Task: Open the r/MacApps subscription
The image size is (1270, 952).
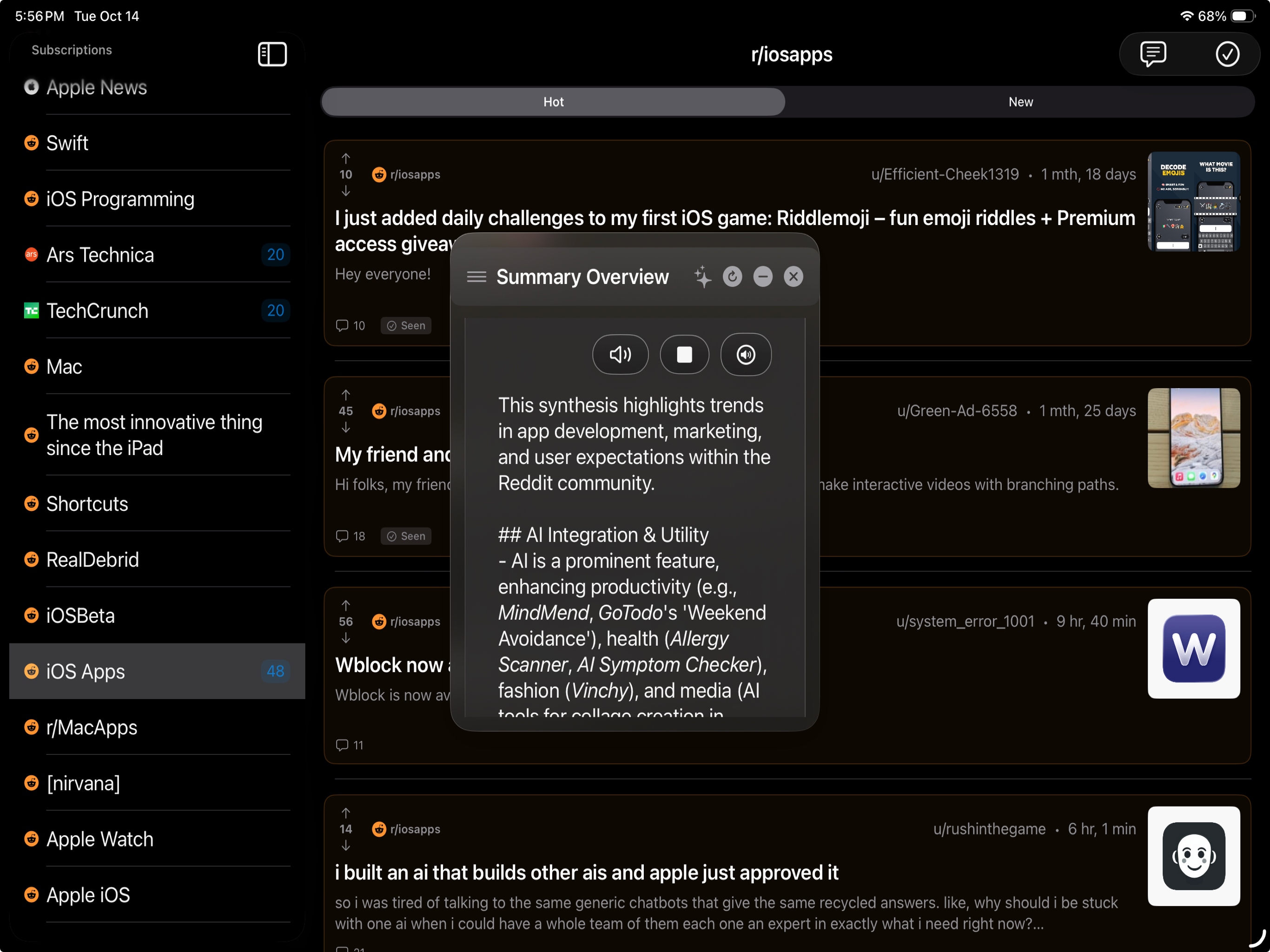Action: (157, 727)
